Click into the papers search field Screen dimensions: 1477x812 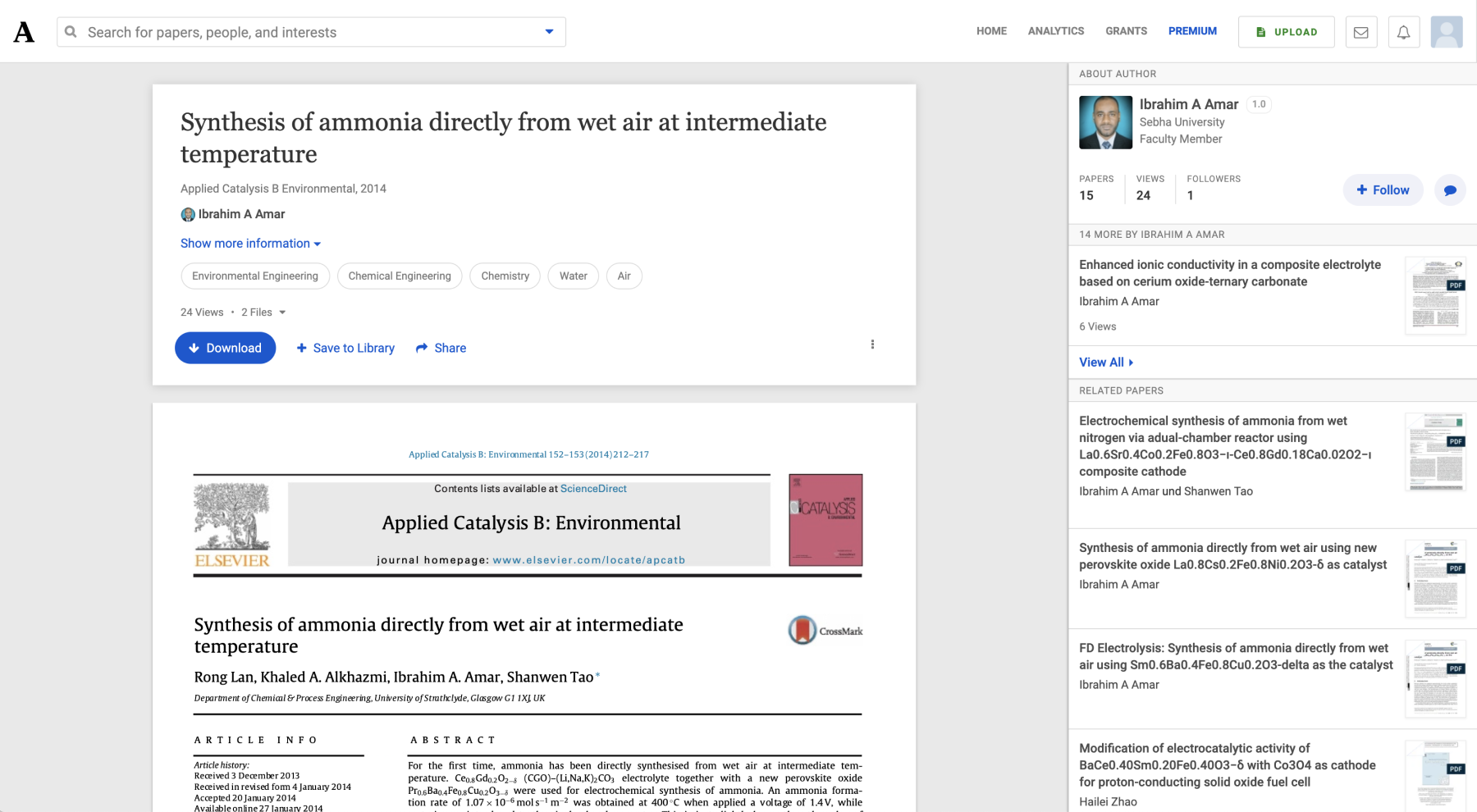[x=304, y=32]
